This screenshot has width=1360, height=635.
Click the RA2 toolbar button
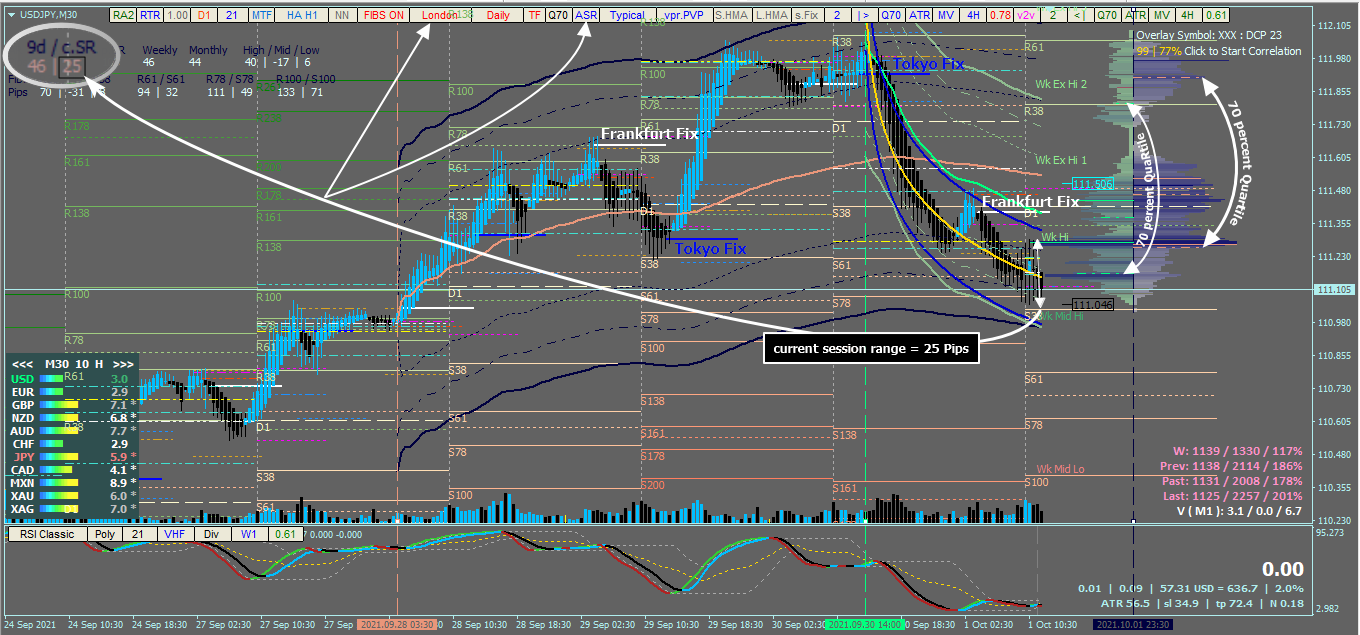[122, 15]
